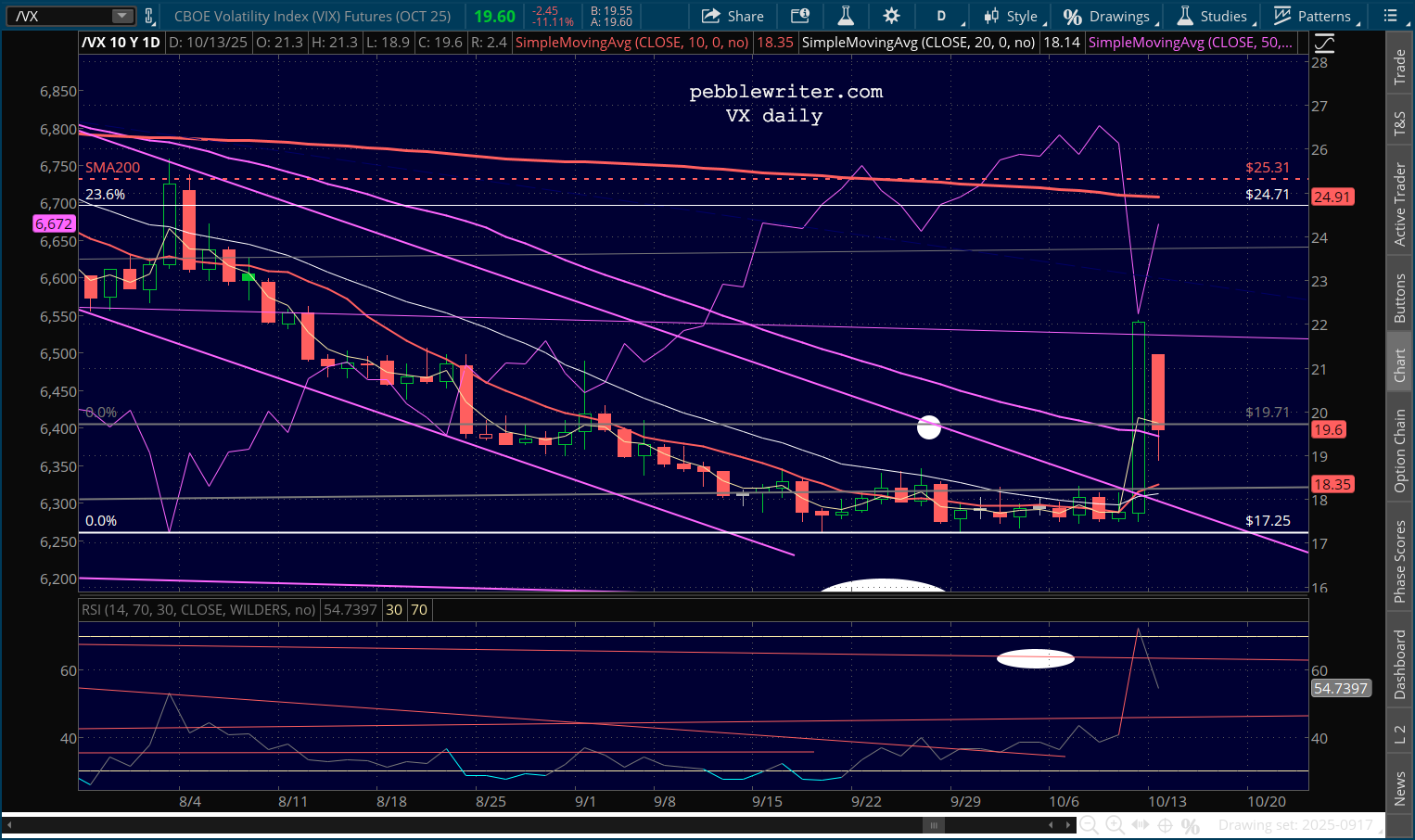The height and width of the screenshot is (840, 1415).
Task: Toggle the line chart icon above price axis
Action: tap(1324, 43)
